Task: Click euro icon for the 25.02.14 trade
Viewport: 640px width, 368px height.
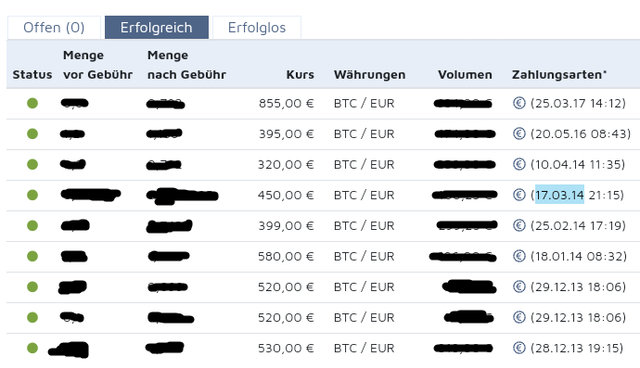Action: [519, 225]
